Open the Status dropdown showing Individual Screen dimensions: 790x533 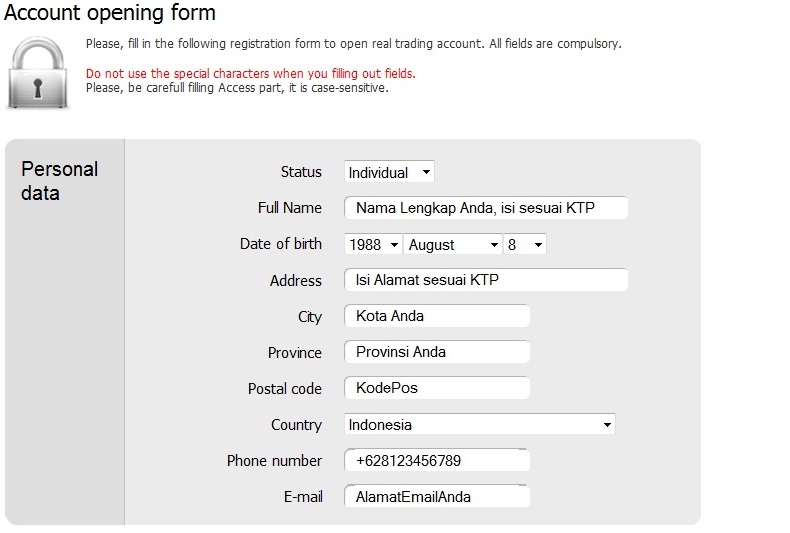389,172
